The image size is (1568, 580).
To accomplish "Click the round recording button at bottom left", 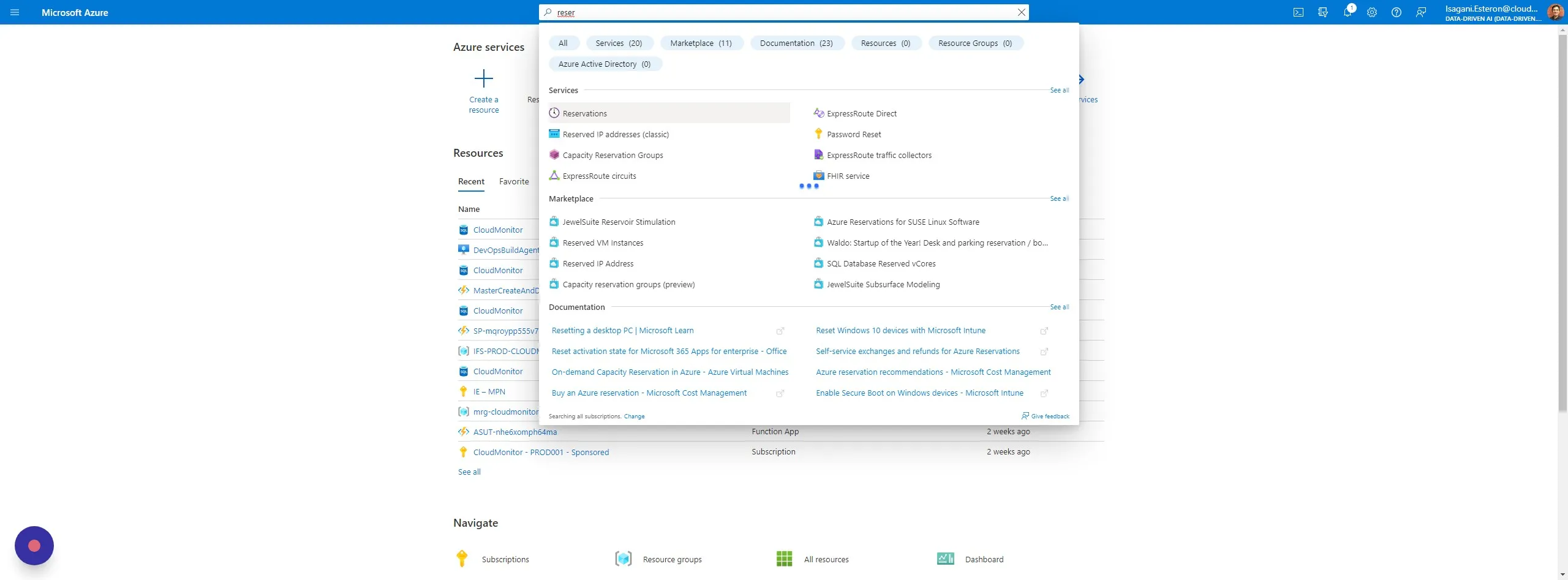I will (34, 546).
